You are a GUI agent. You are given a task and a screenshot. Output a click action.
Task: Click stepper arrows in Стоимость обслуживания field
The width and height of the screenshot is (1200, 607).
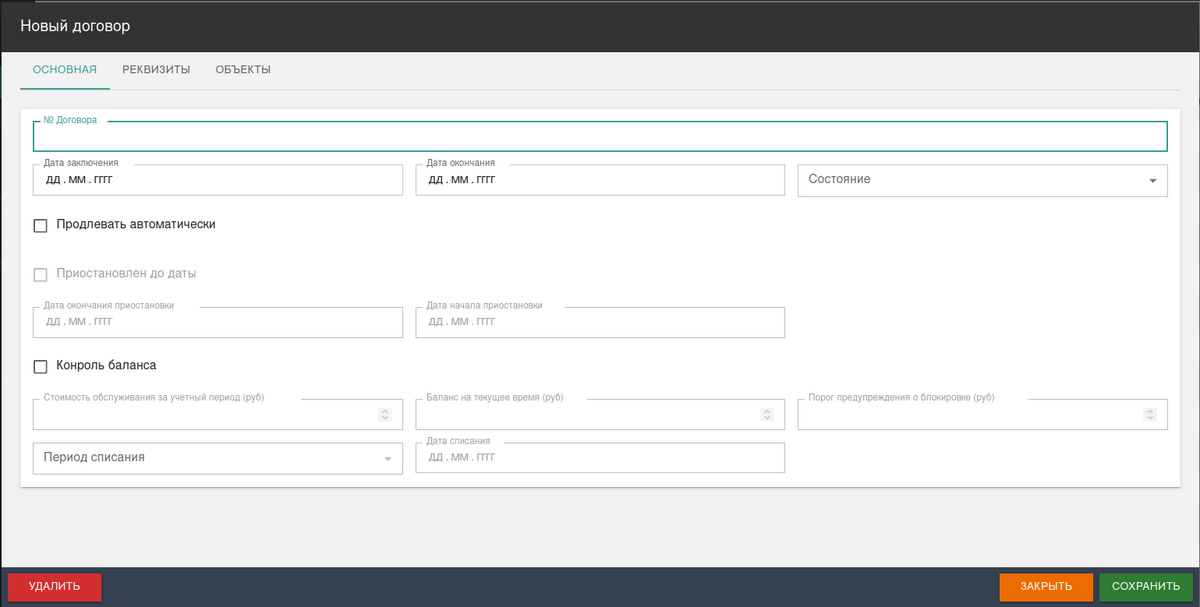(385, 414)
